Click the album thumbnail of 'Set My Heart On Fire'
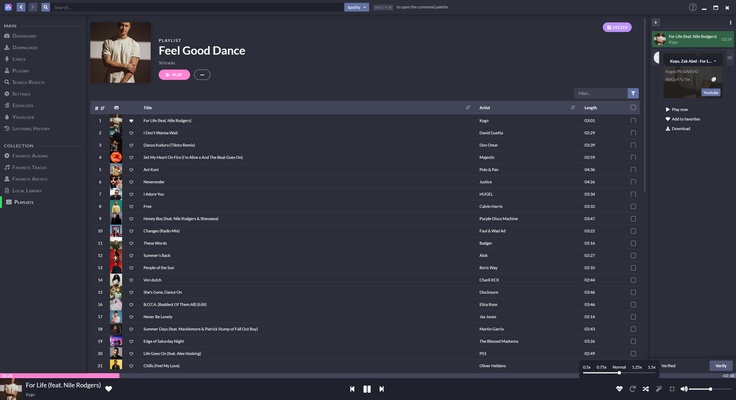Image resolution: width=736 pixels, height=400 pixels. (x=116, y=157)
